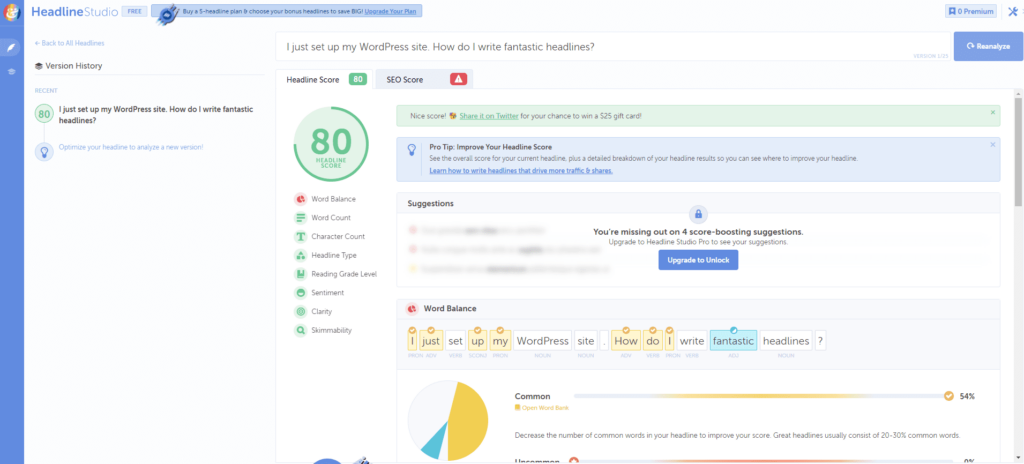Click the 0 Premium badge
Viewport: 1024px width, 464px height.
[x=970, y=11]
